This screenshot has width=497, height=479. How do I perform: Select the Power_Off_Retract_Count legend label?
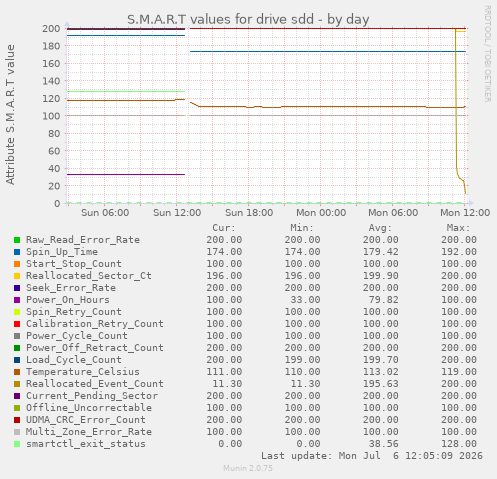[x=95, y=348]
